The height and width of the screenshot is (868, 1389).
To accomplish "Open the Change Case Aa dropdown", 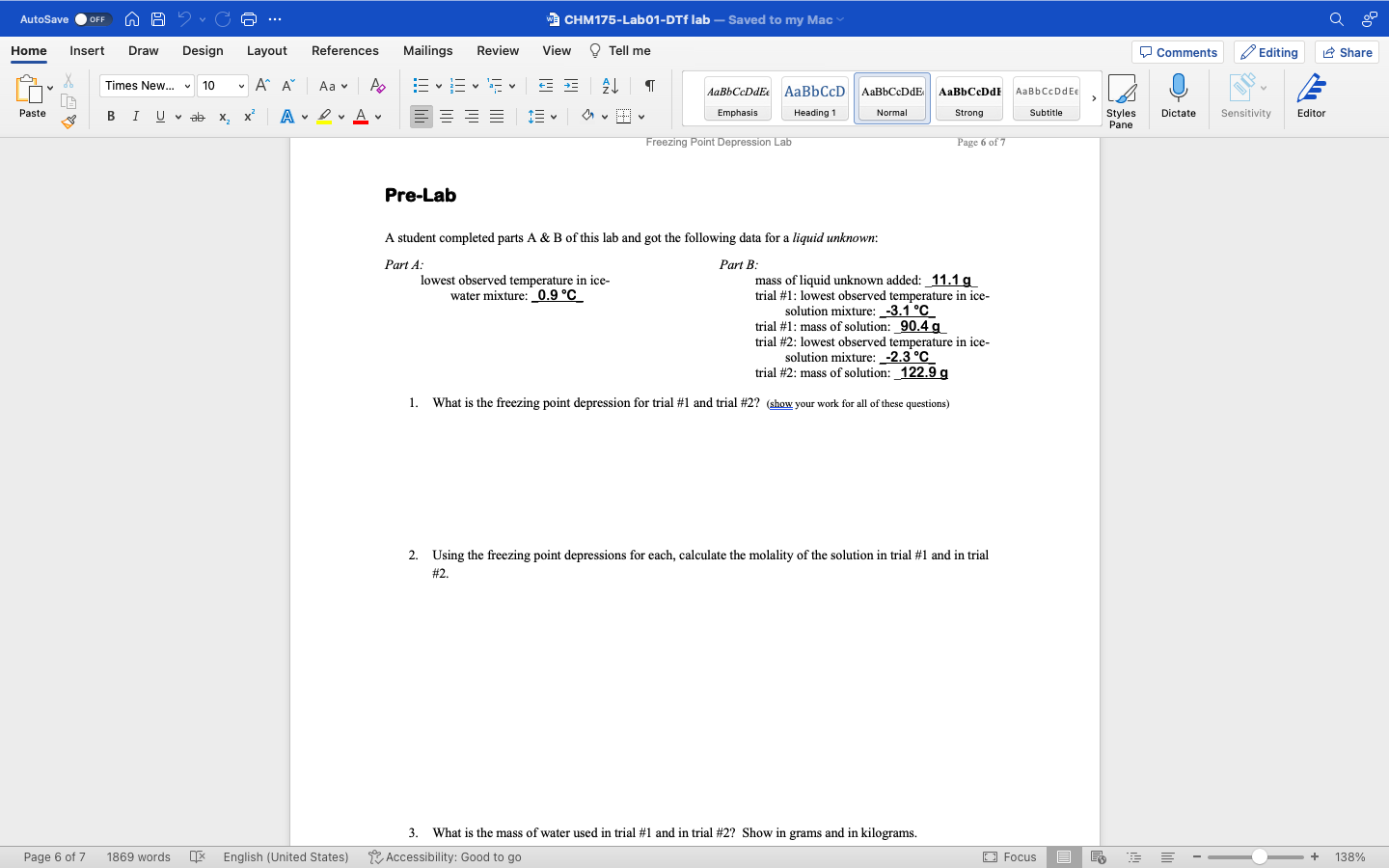I will 333,86.
